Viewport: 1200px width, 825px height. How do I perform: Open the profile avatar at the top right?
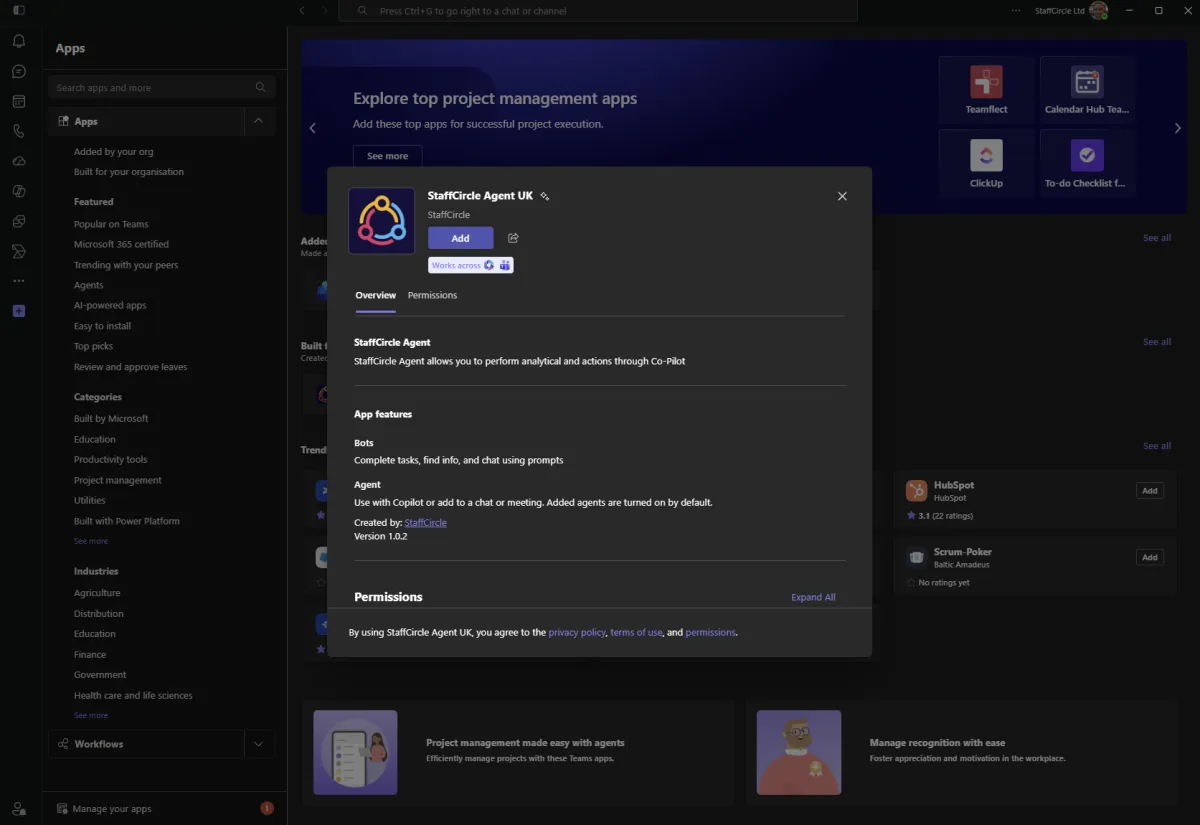point(1098,10)
